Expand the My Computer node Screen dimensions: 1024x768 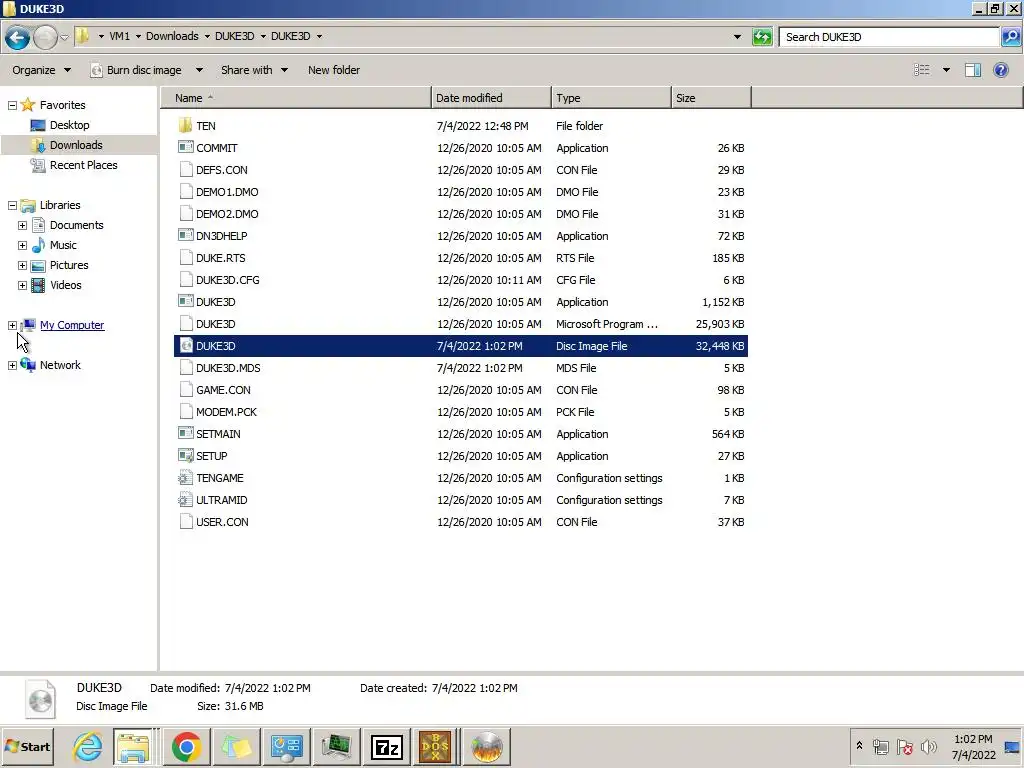[12, 325]
